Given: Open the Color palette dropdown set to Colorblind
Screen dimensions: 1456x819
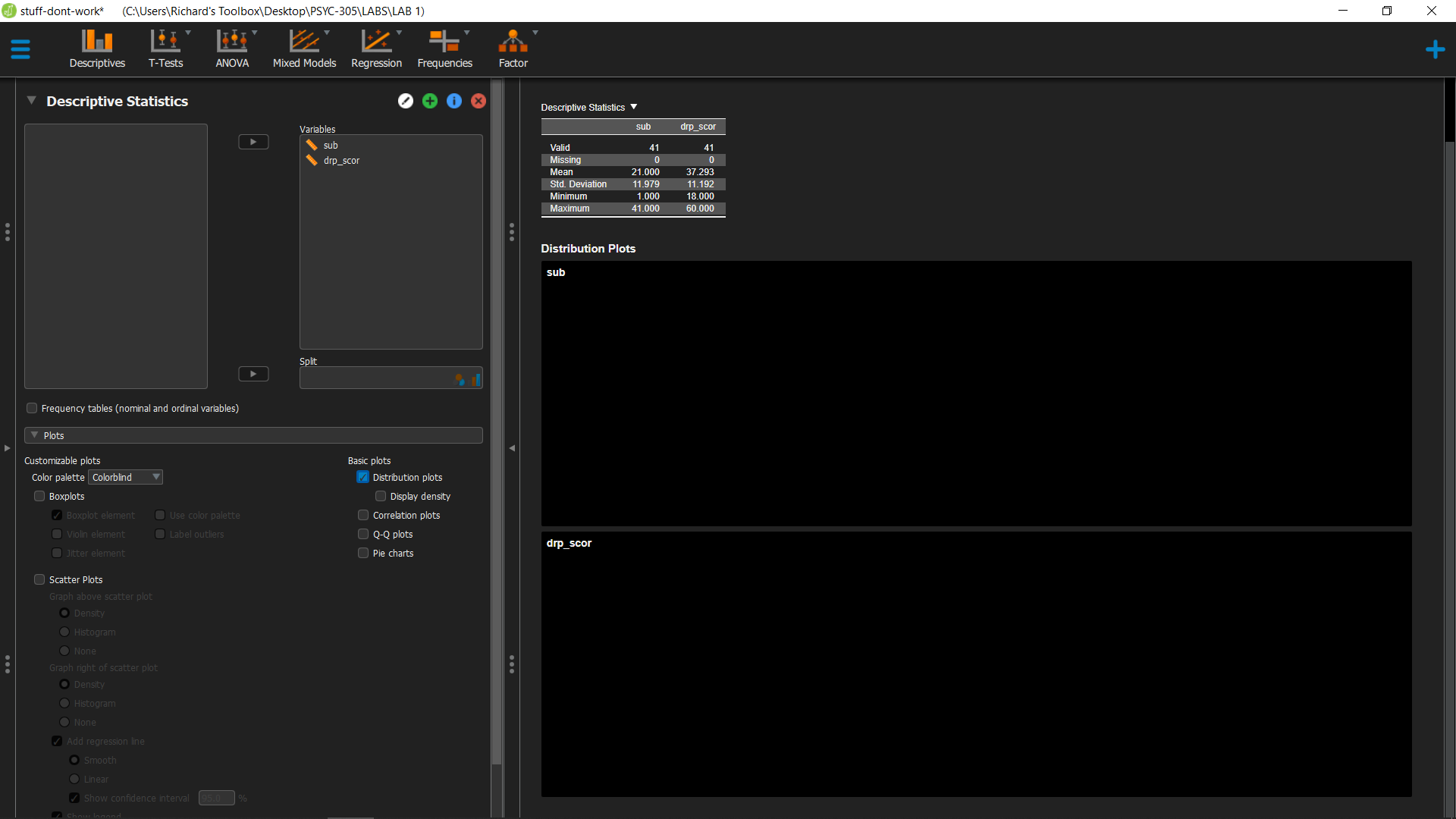Looking at the screenshot, I should coord(124,477).
